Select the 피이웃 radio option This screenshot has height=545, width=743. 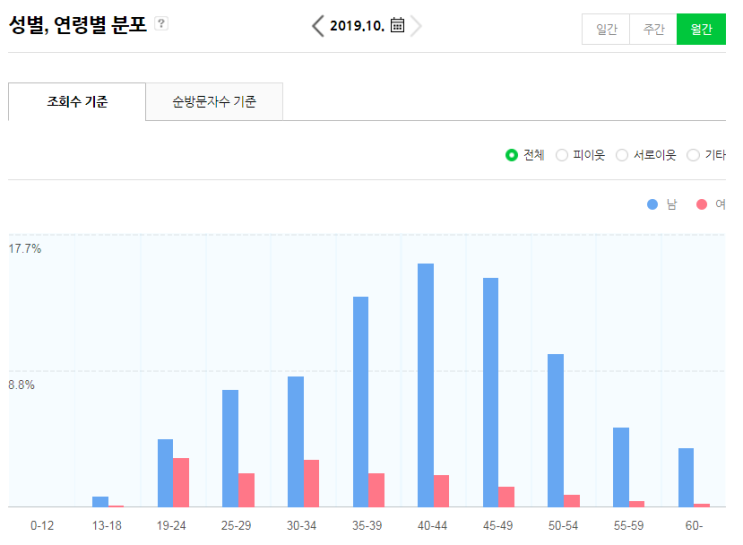click(562, 155)
